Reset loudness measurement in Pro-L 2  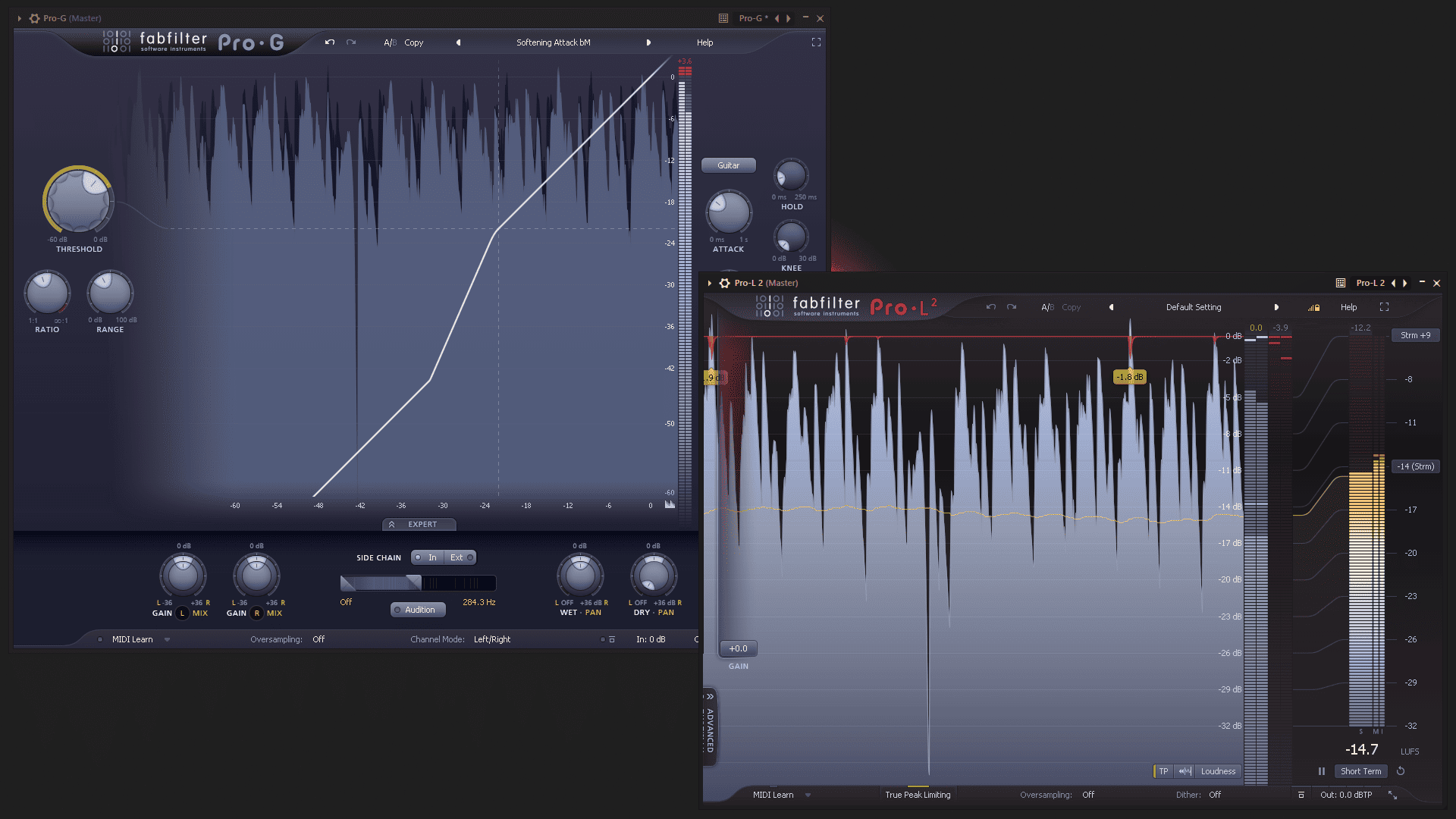(1401, 771)
